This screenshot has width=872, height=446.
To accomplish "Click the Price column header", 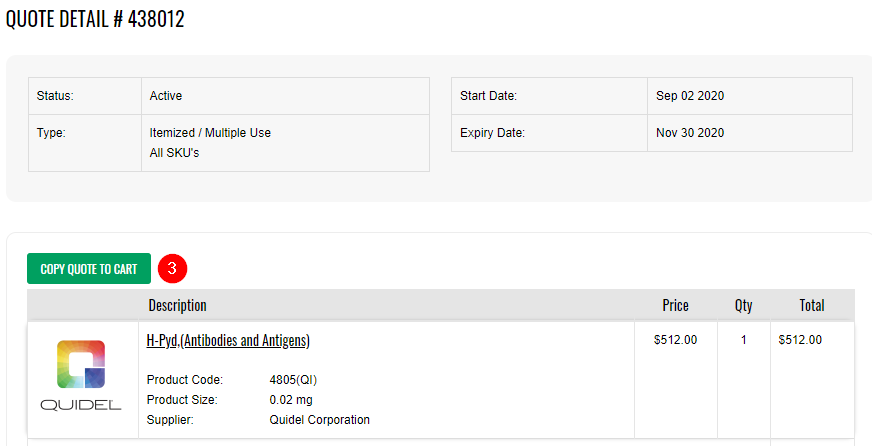I will tap(675, 305).
